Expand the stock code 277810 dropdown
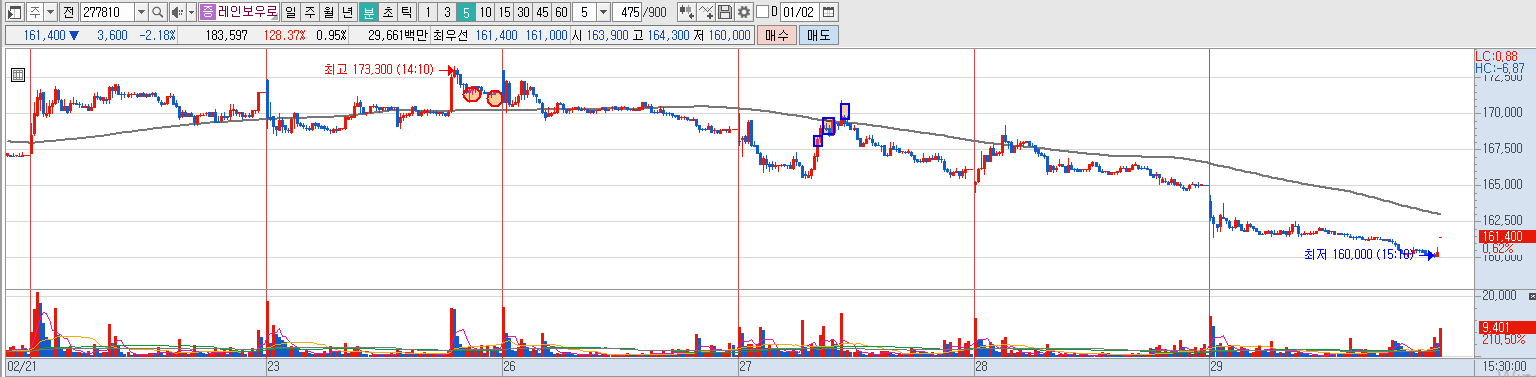The width and height of the screenshot is (1536, 377). (x=141, y=12)
